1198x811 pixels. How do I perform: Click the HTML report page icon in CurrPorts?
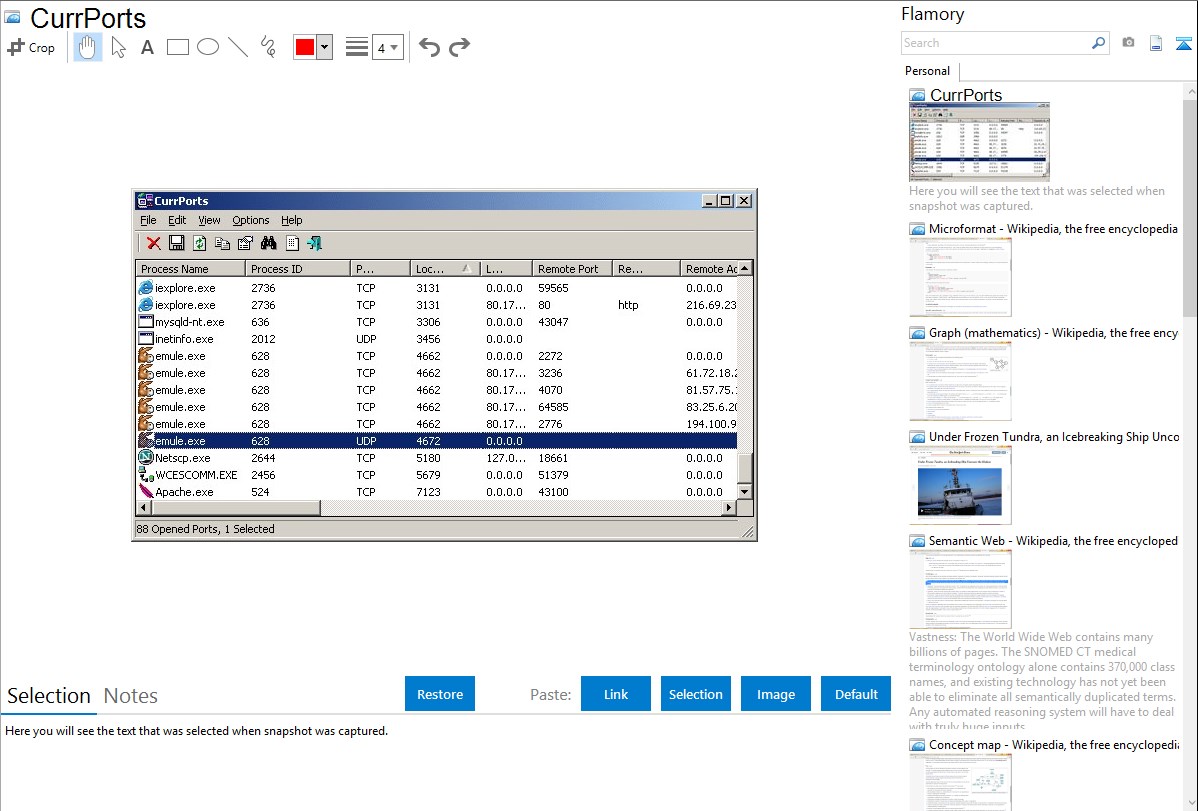pos(292,243)
